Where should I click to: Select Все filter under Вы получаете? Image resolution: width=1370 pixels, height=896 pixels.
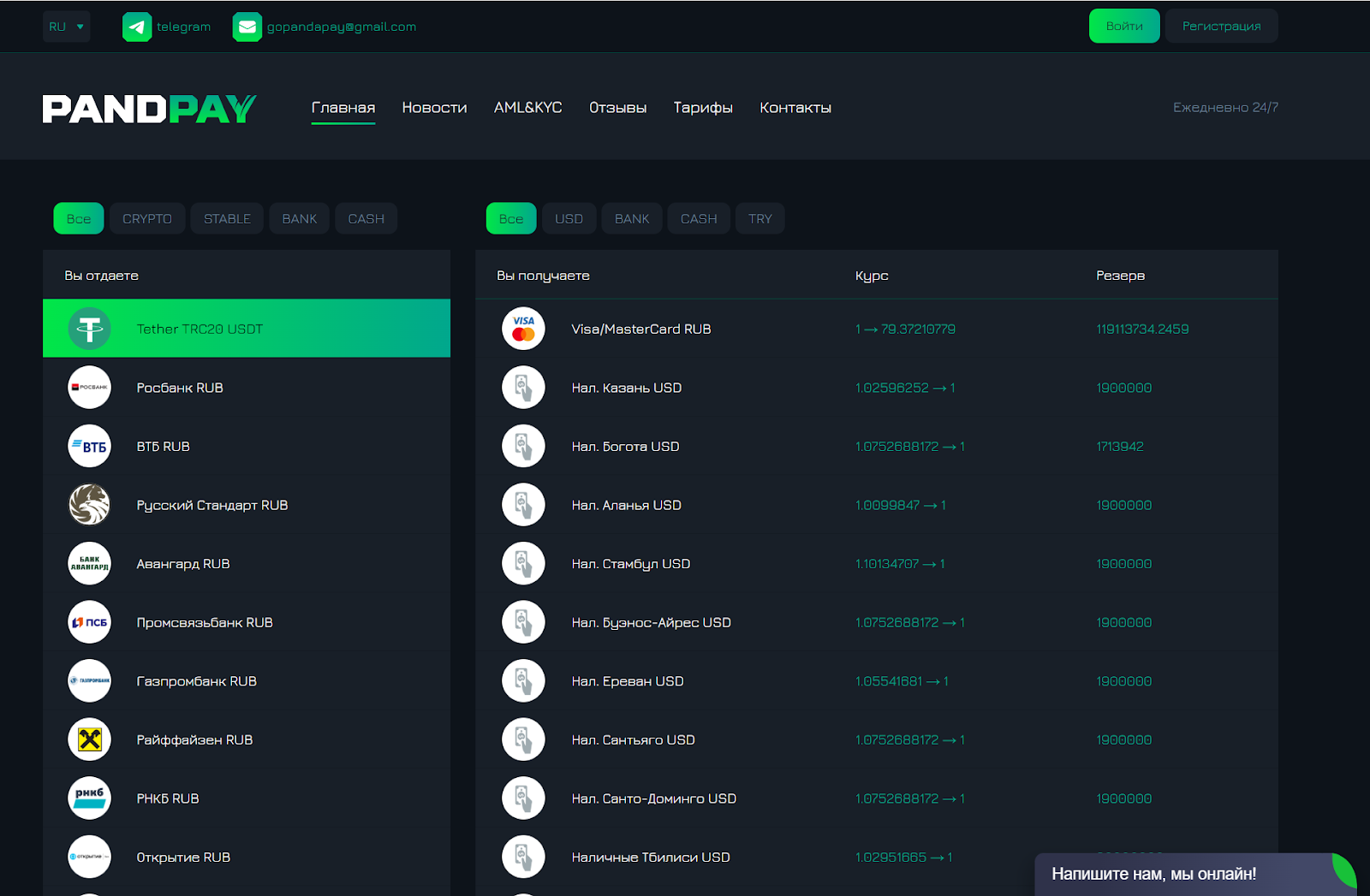click(x=511, y=218)
